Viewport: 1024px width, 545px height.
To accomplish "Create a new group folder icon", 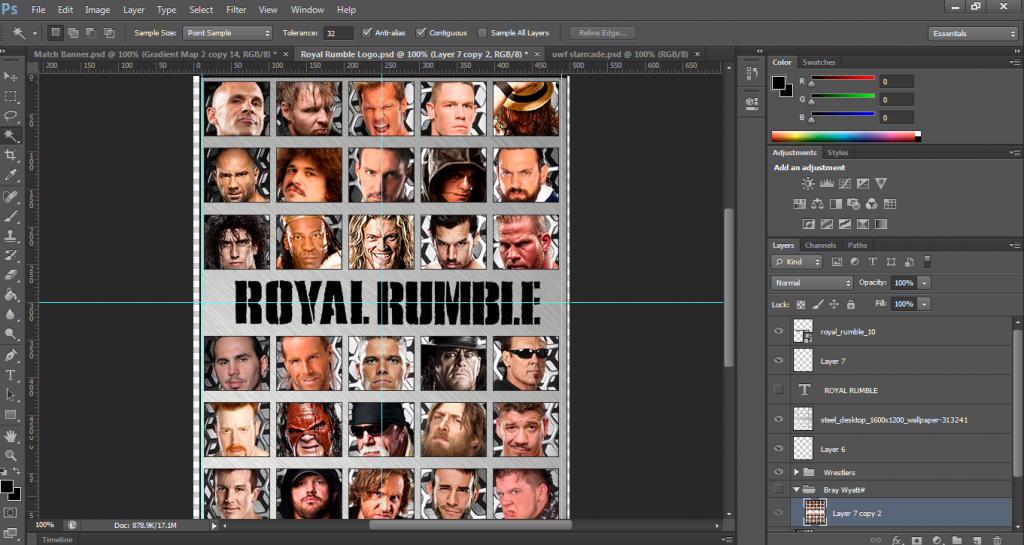I will (x=957, y=540).
